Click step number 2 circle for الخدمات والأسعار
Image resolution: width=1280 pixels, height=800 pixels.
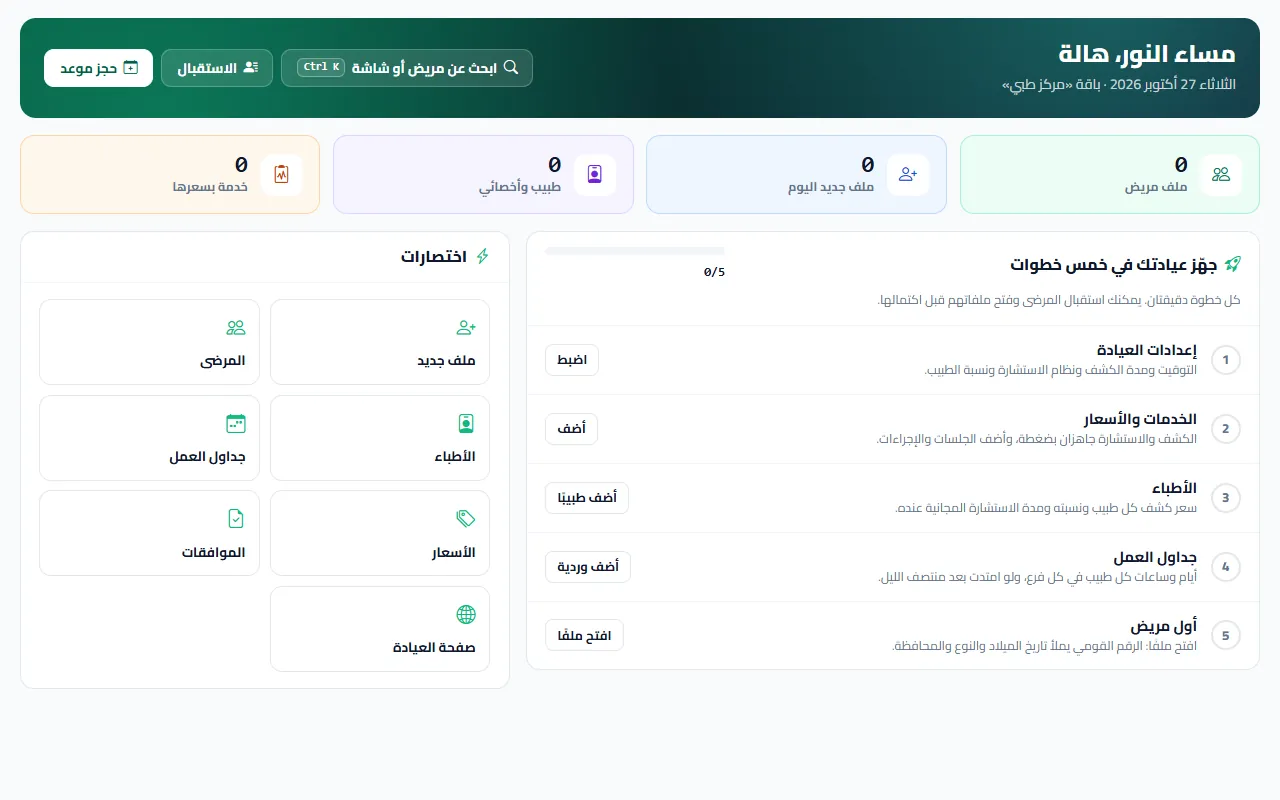[x=1226, y=429]
